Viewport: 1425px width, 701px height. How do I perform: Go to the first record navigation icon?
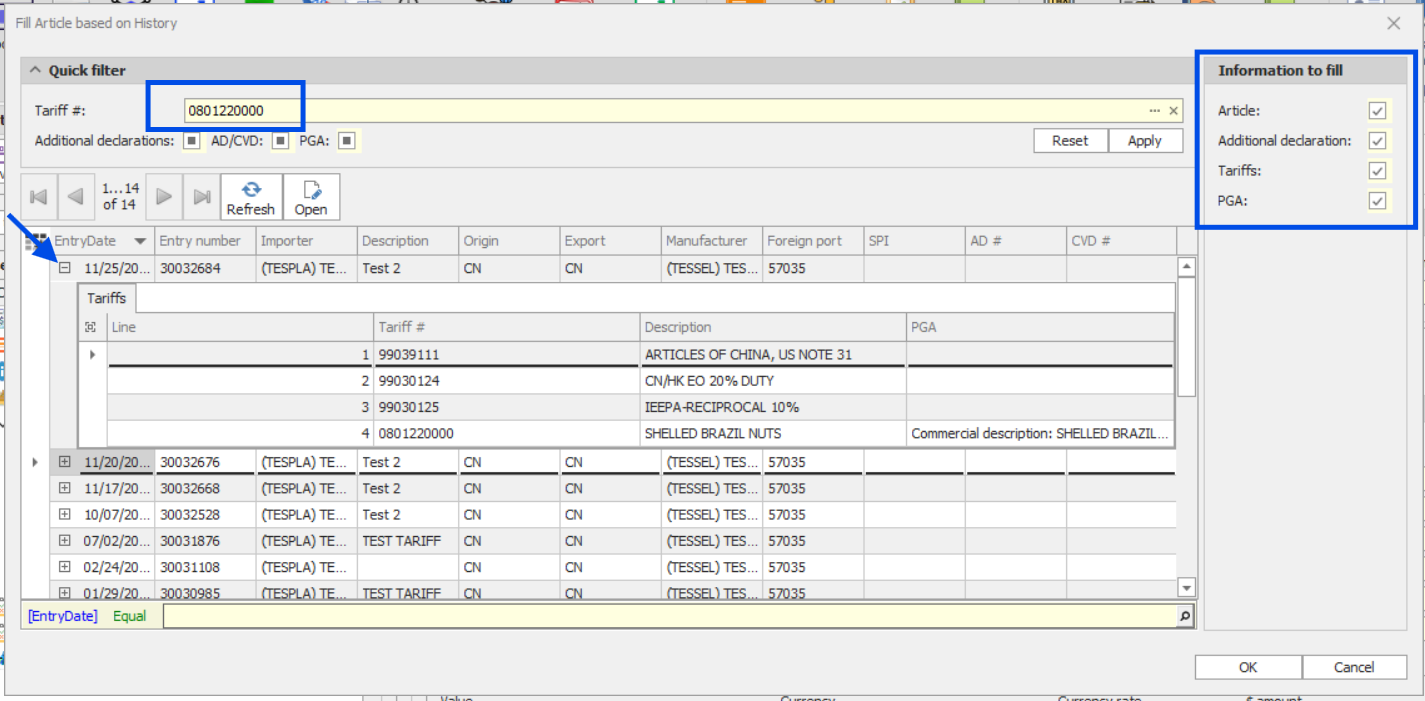point(38,196)
